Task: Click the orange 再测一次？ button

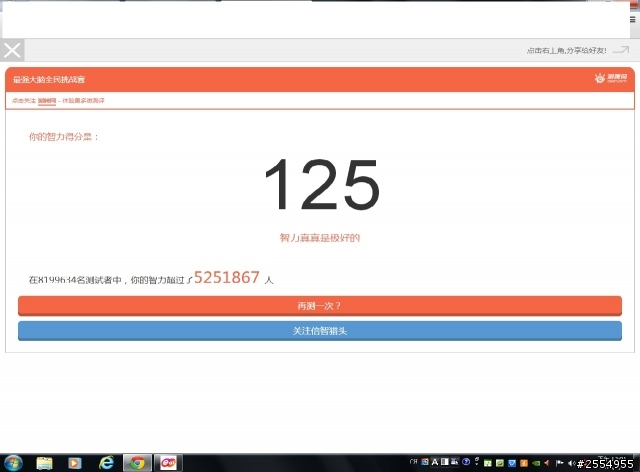Action: [320, 306]
